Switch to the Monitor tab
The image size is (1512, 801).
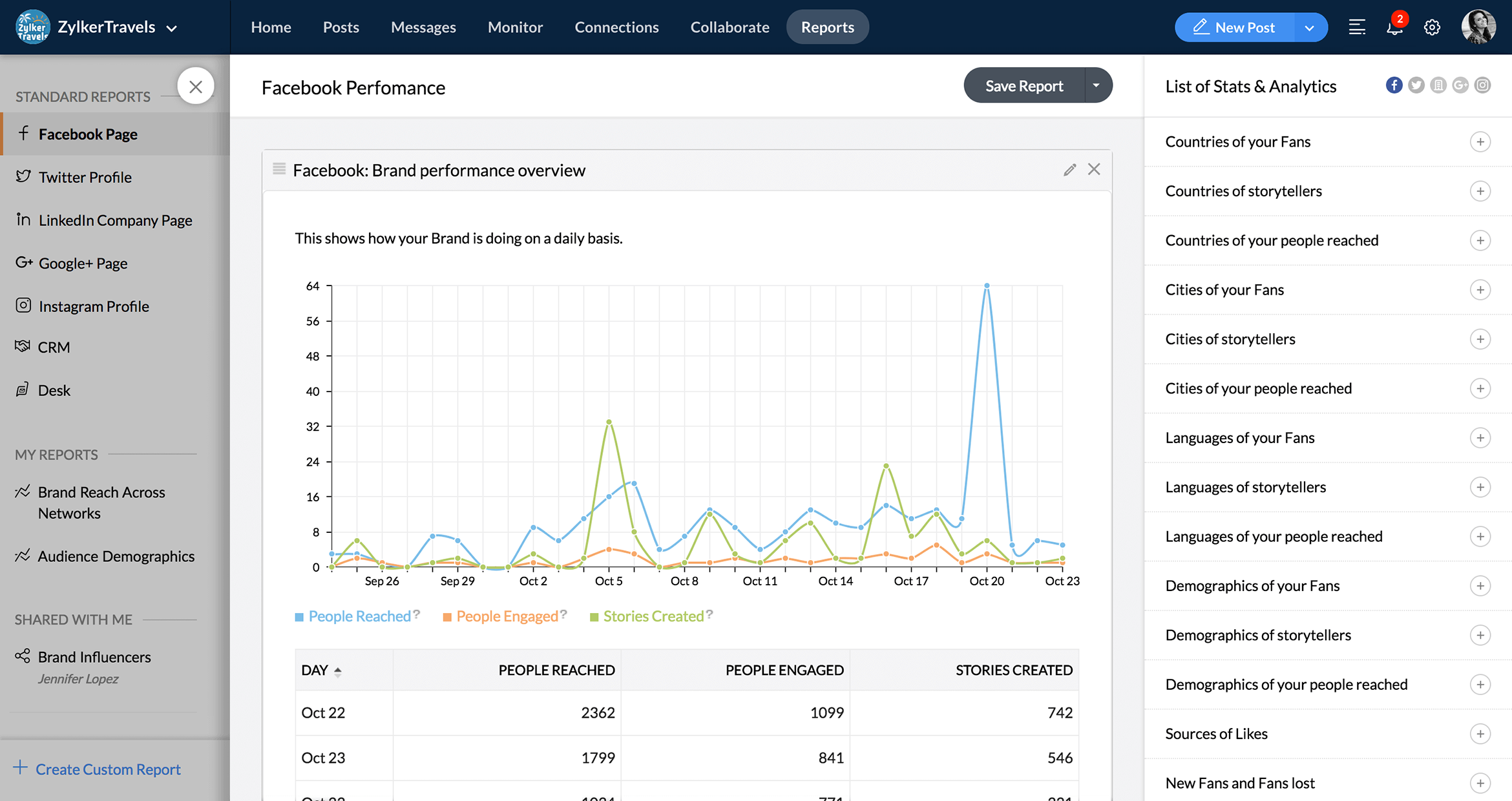[515, 27]
